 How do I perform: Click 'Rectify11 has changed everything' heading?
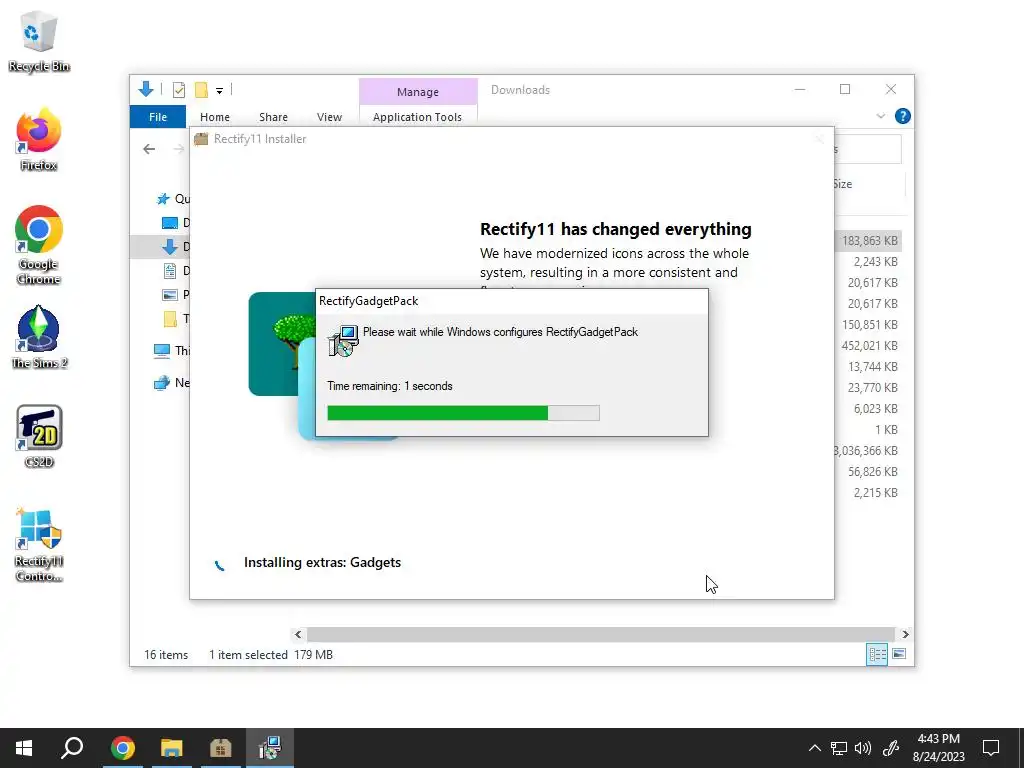click(616, 229)
